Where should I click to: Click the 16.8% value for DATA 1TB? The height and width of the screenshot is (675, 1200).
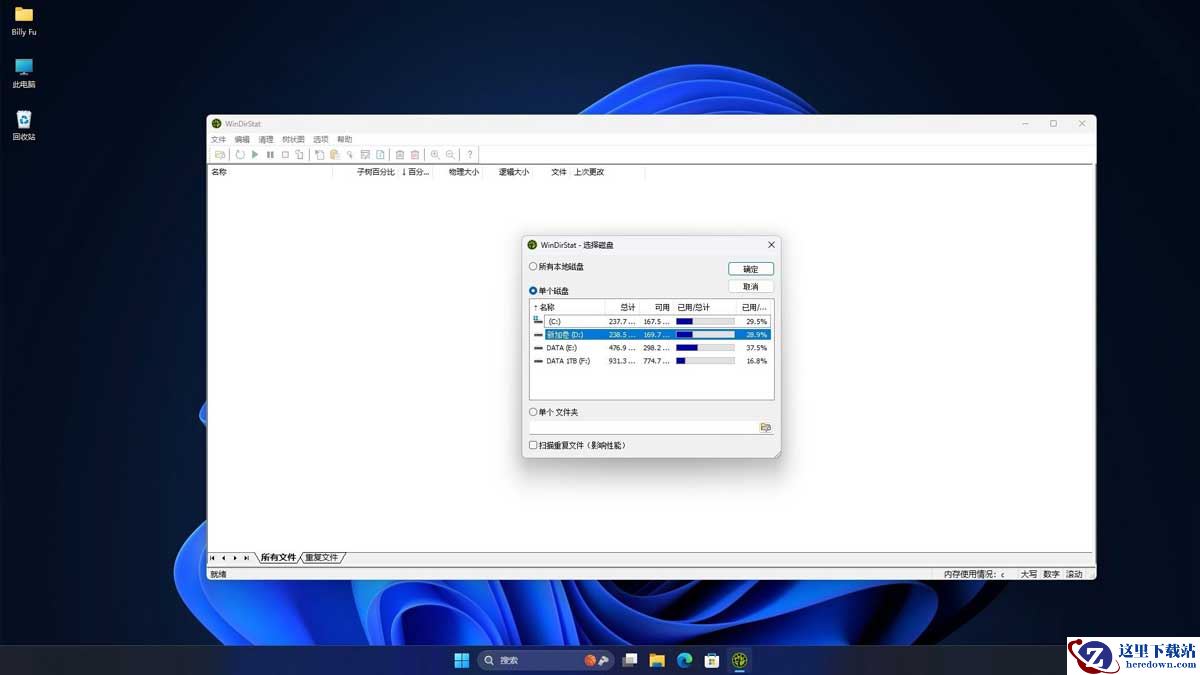(x=757, y=360)
